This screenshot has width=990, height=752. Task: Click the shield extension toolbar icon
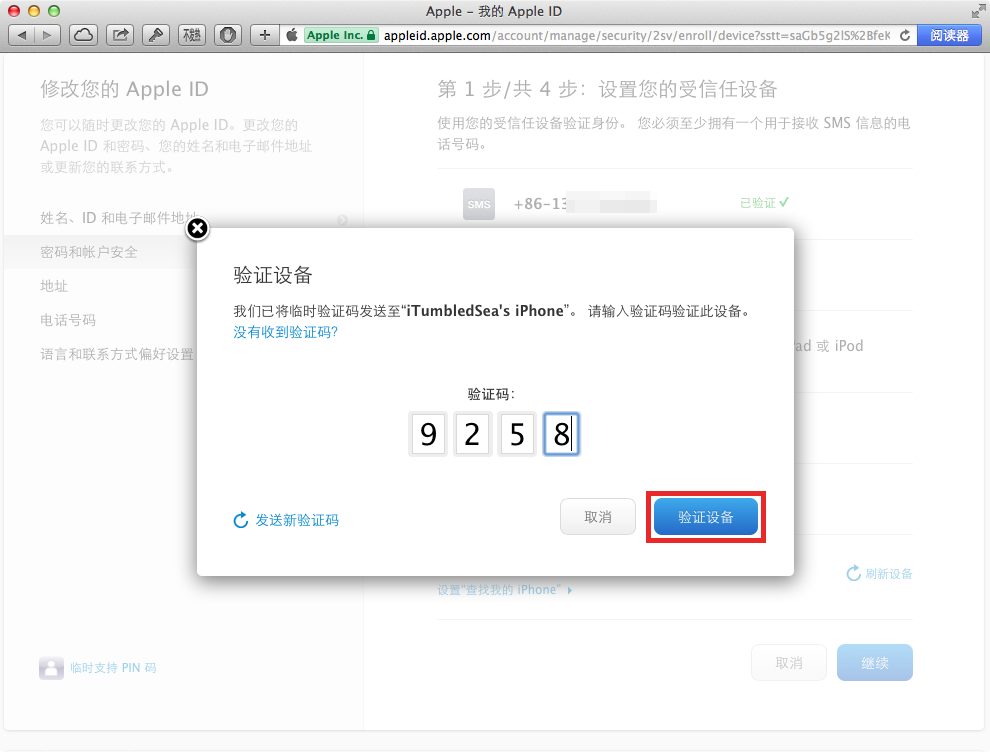[228, 35]
